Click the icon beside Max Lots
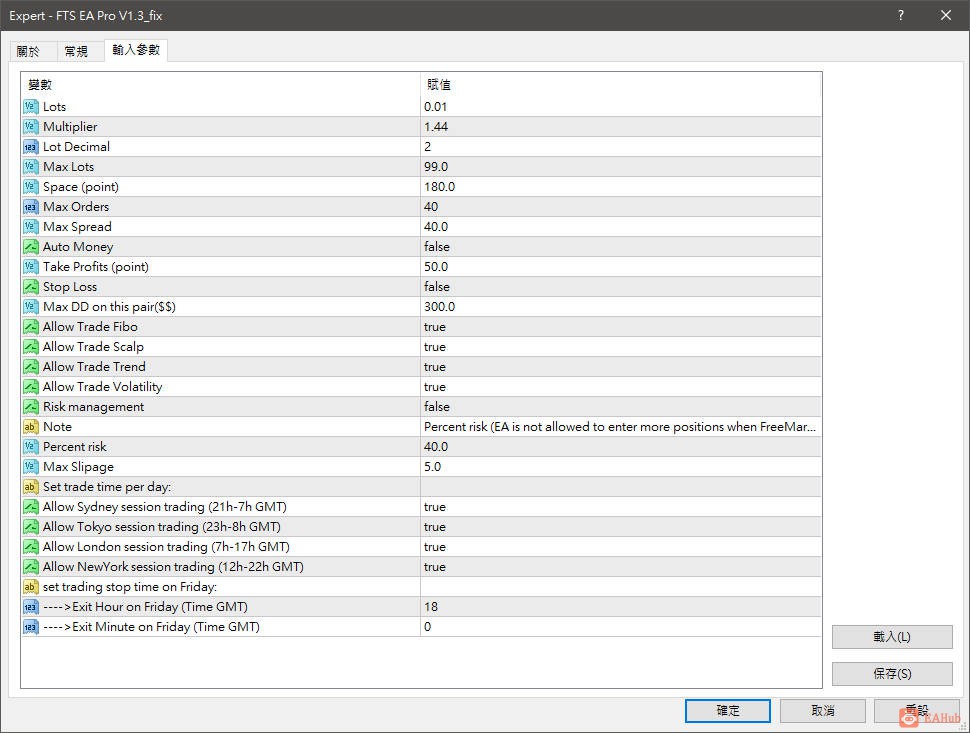970x733 pixels. (30, 166)
